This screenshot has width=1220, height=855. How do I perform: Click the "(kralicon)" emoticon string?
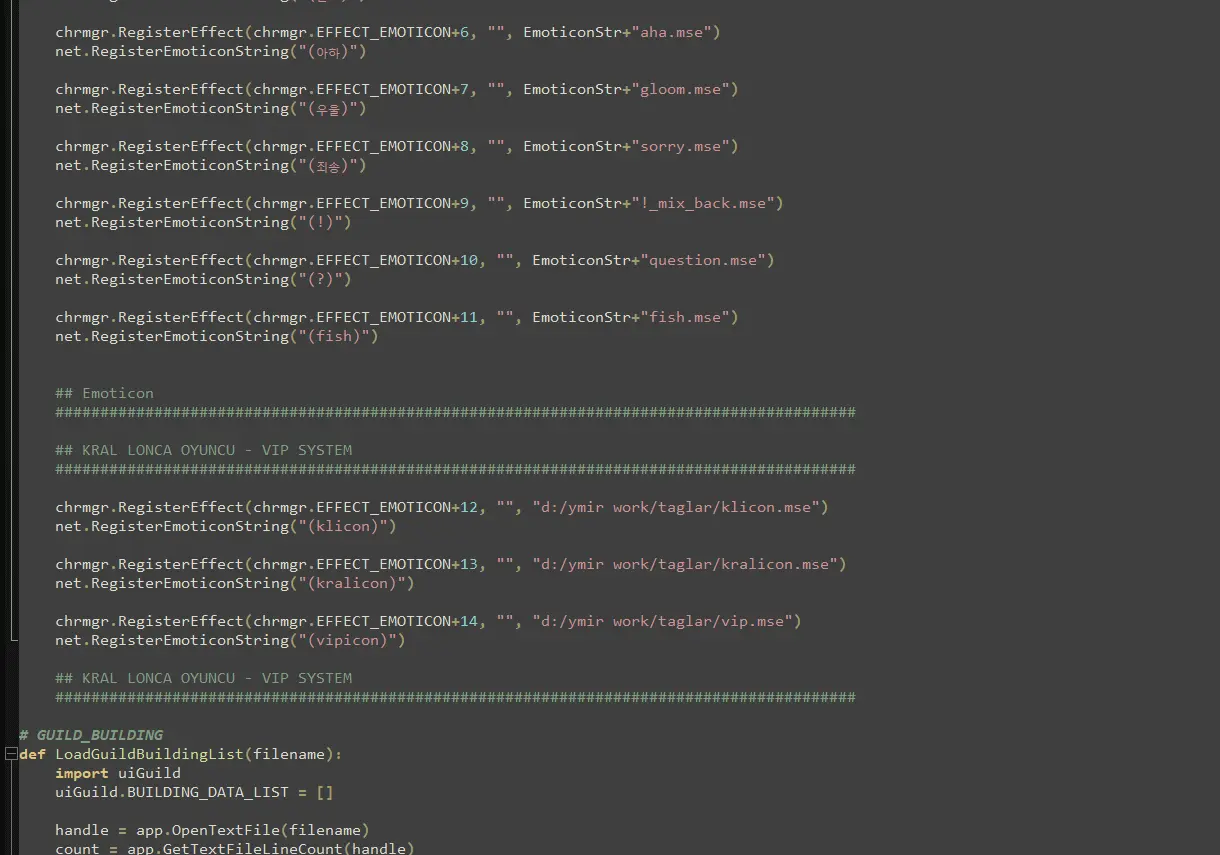pyautogui.click(x=356, y=583)
